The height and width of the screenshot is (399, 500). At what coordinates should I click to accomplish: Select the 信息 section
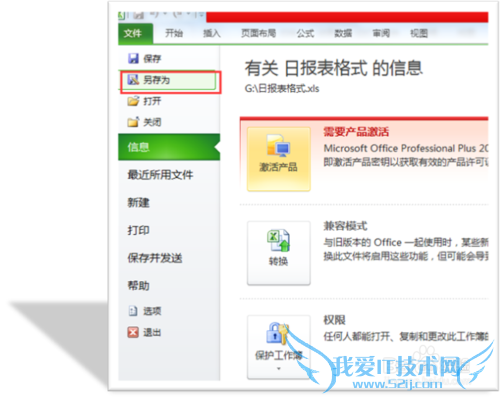tap(169, 147)
